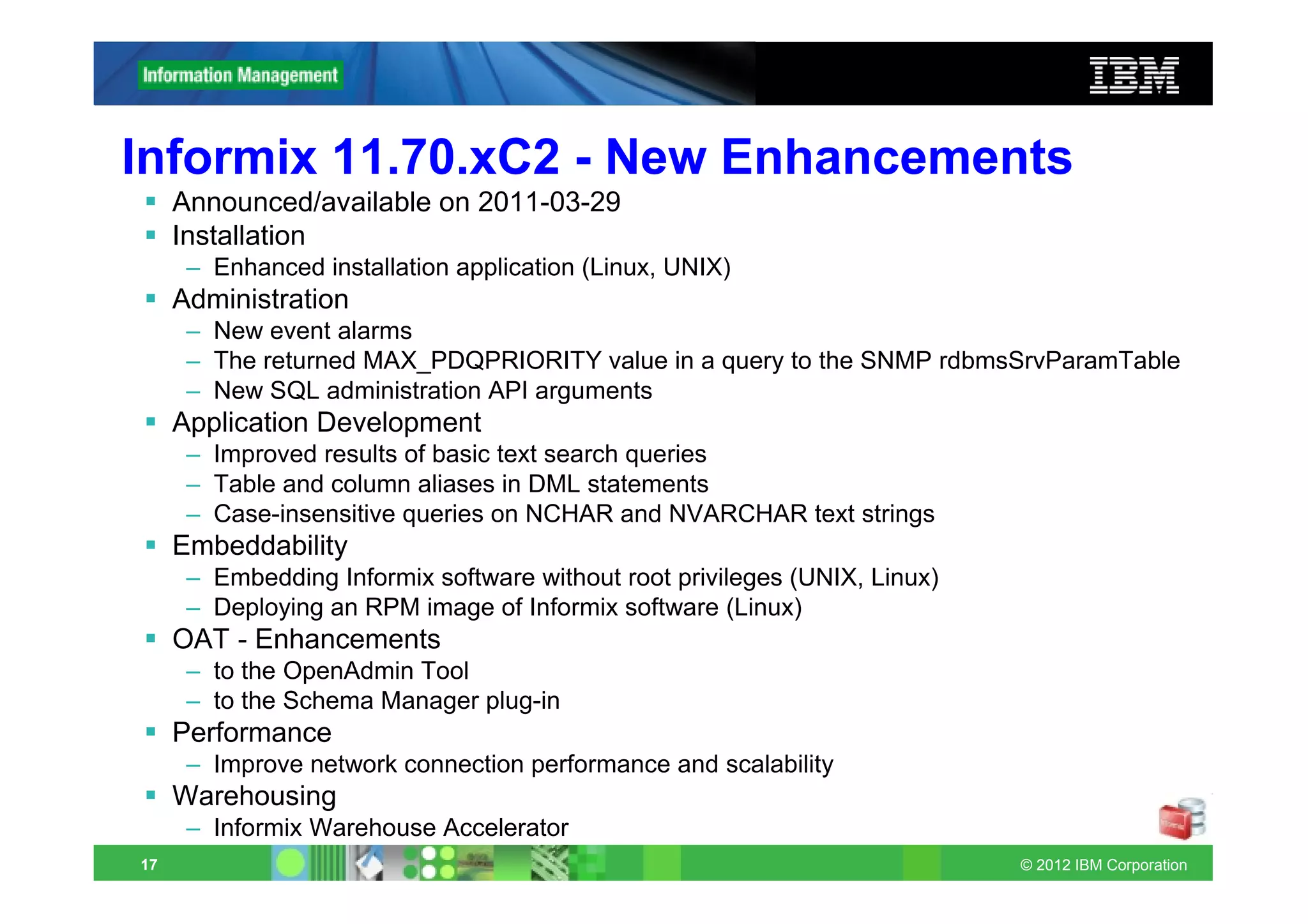Screen dimensions: 1308x924
Task: Click the 'Installation' heading
Action: coord(238,236)
